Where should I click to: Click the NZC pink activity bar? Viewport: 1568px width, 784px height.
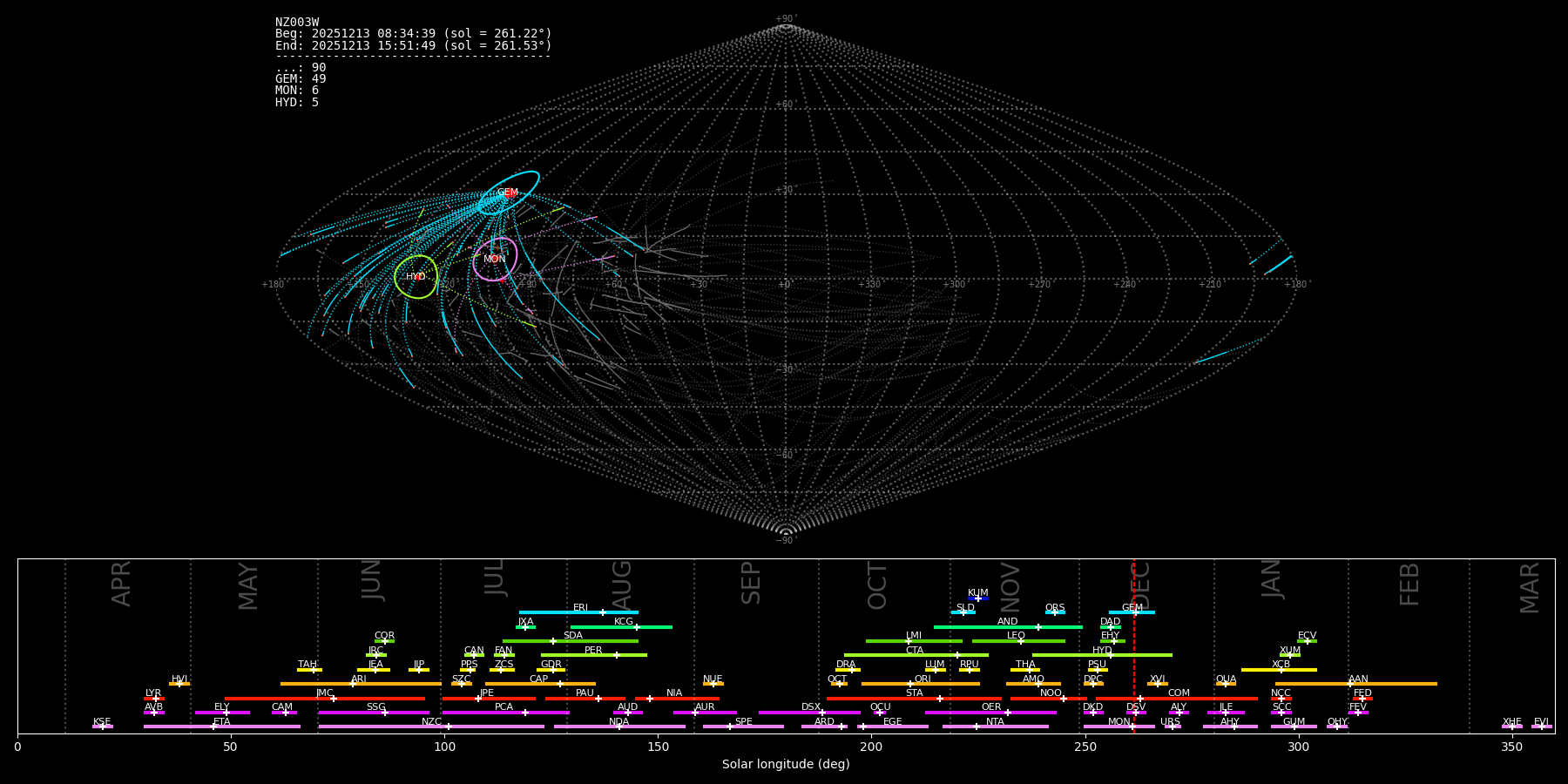click(x=431, y=727)
